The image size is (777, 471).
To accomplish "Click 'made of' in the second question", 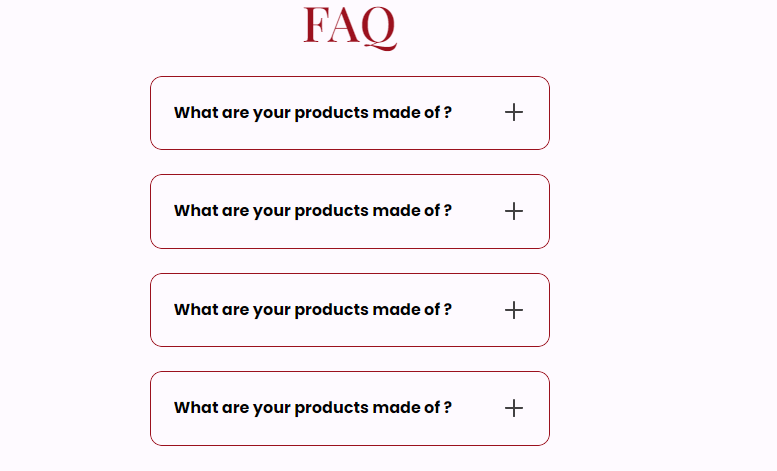I will pyautogui.click(x=405, y=211).
